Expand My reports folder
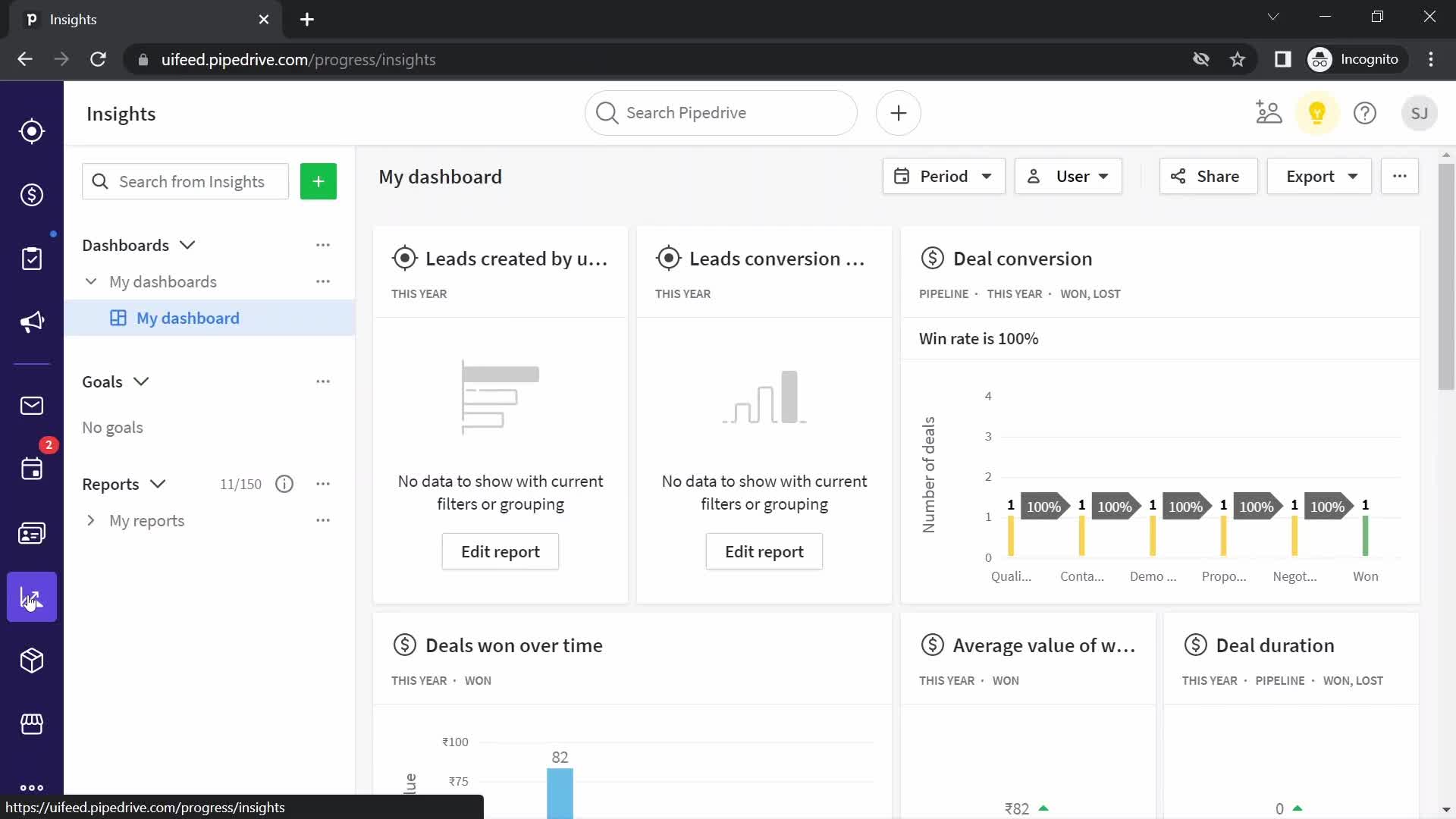This screenshot has height=819, width=1456. [91, 520]
